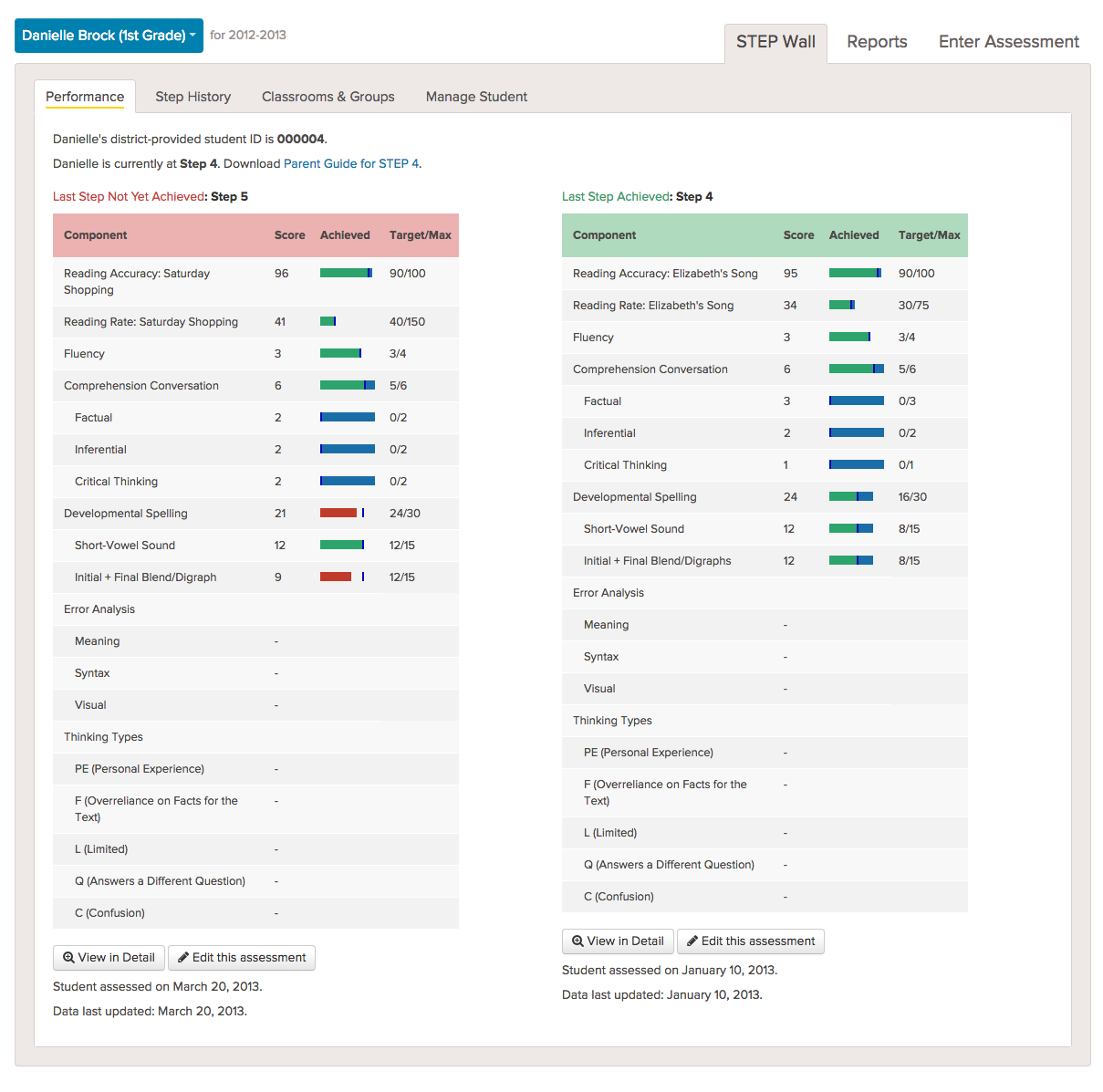Click the 'for 2012-2013' school year text
Image resolution: width=1103 pixels, height=1092 pixels.
pyautogui.click(x=248, y=35)
